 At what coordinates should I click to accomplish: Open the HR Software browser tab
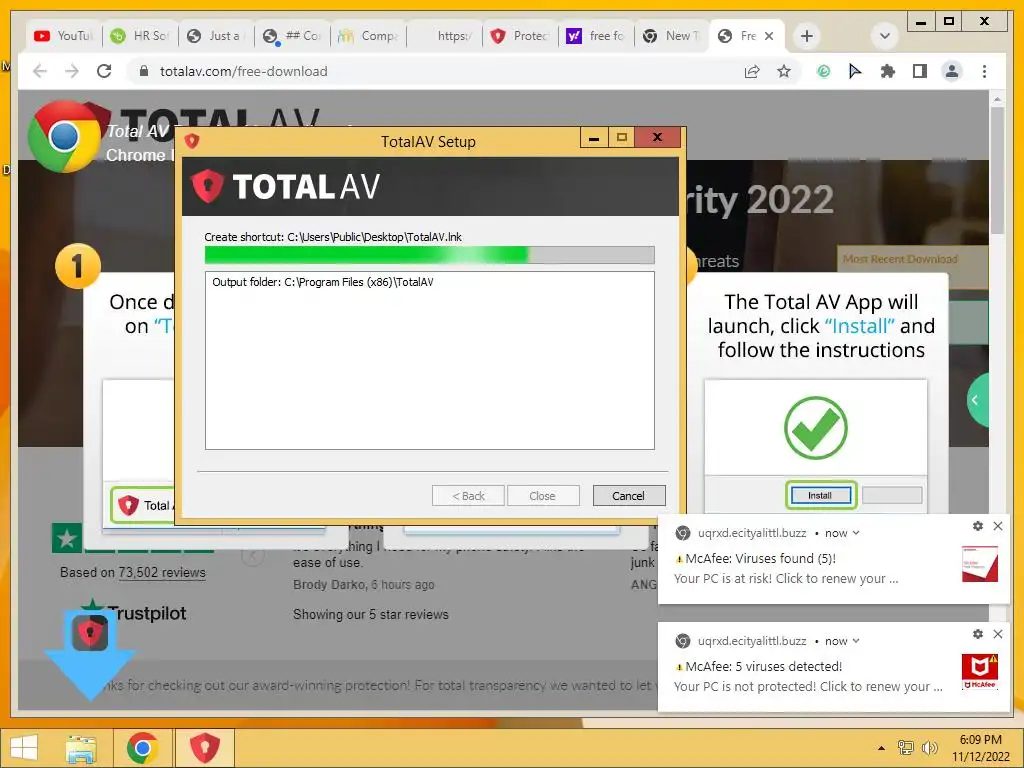140,36
